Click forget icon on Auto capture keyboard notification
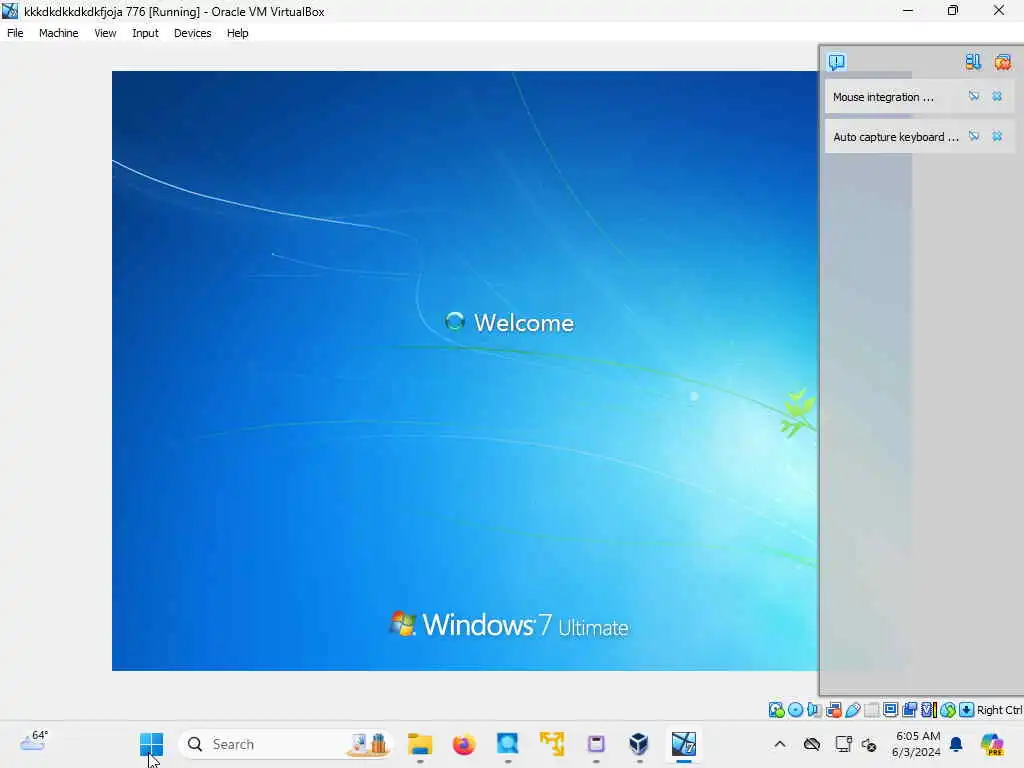Screen dimensions: 1024x768 tap(974, 136)
